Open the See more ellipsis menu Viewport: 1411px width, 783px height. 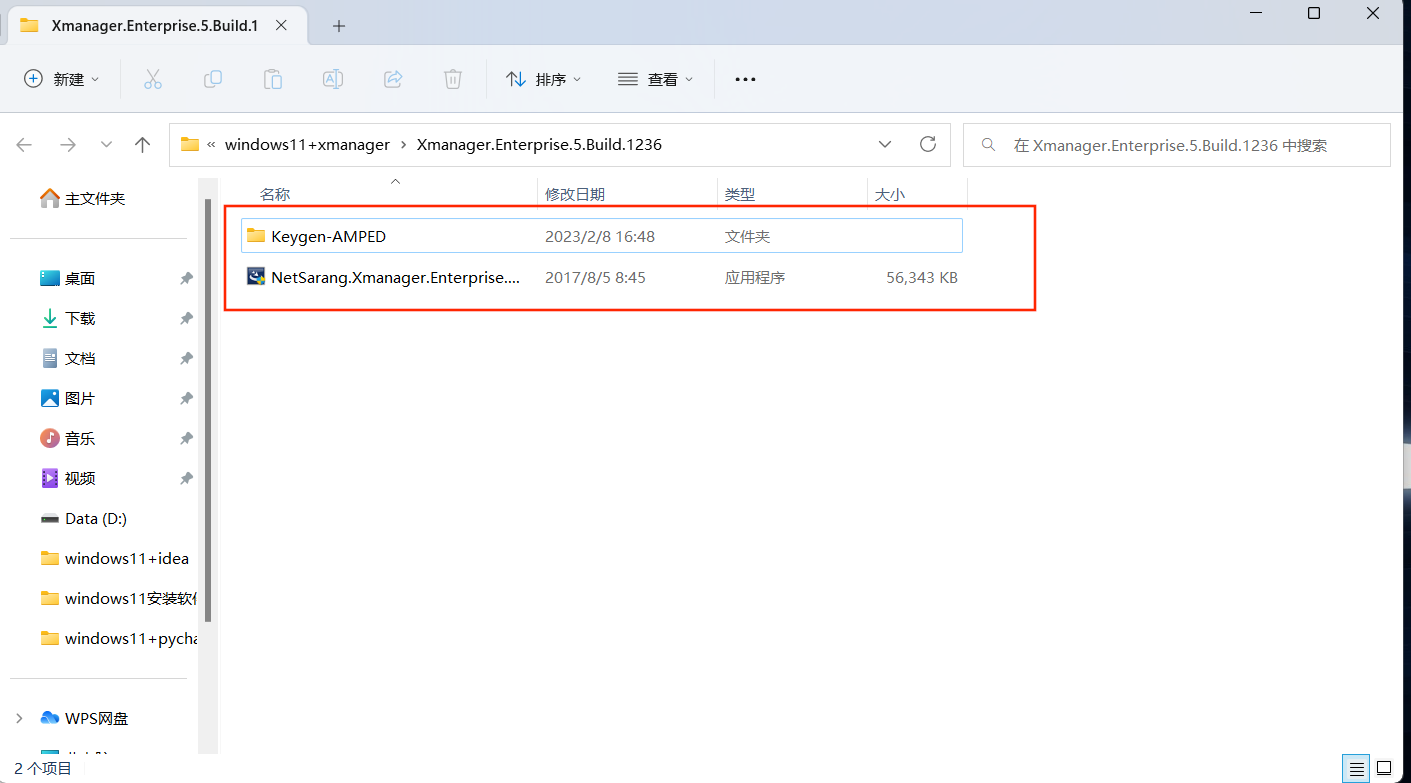pyautogui.click(x=745, y=79)
